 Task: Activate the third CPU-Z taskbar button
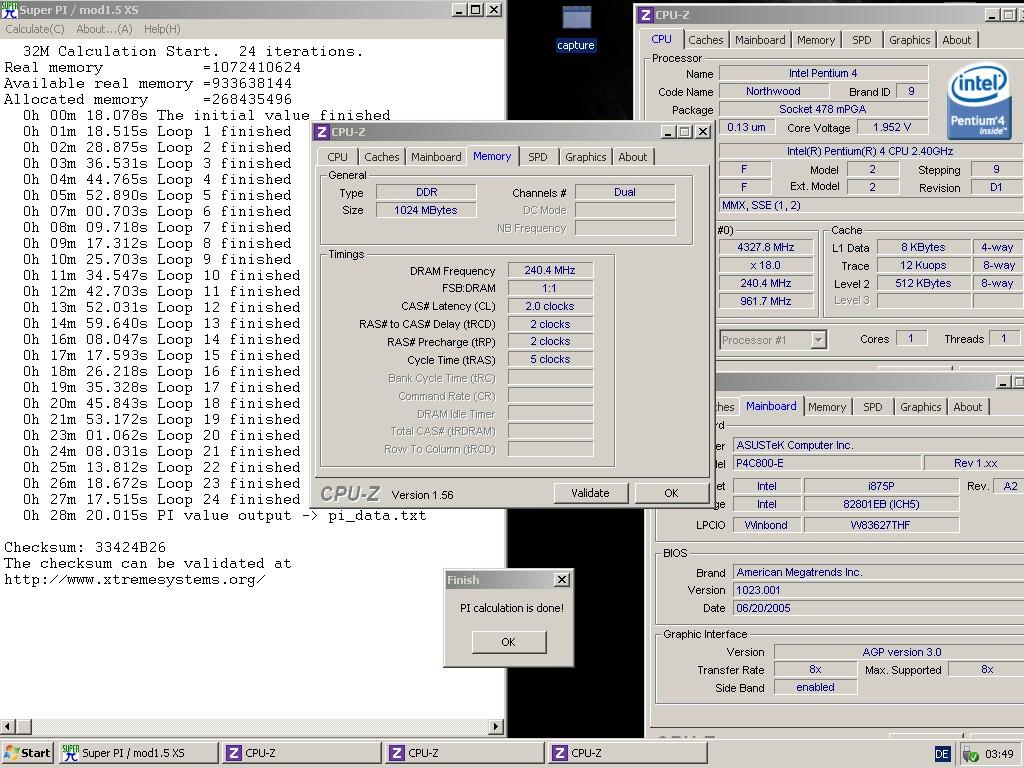point(628,753)
